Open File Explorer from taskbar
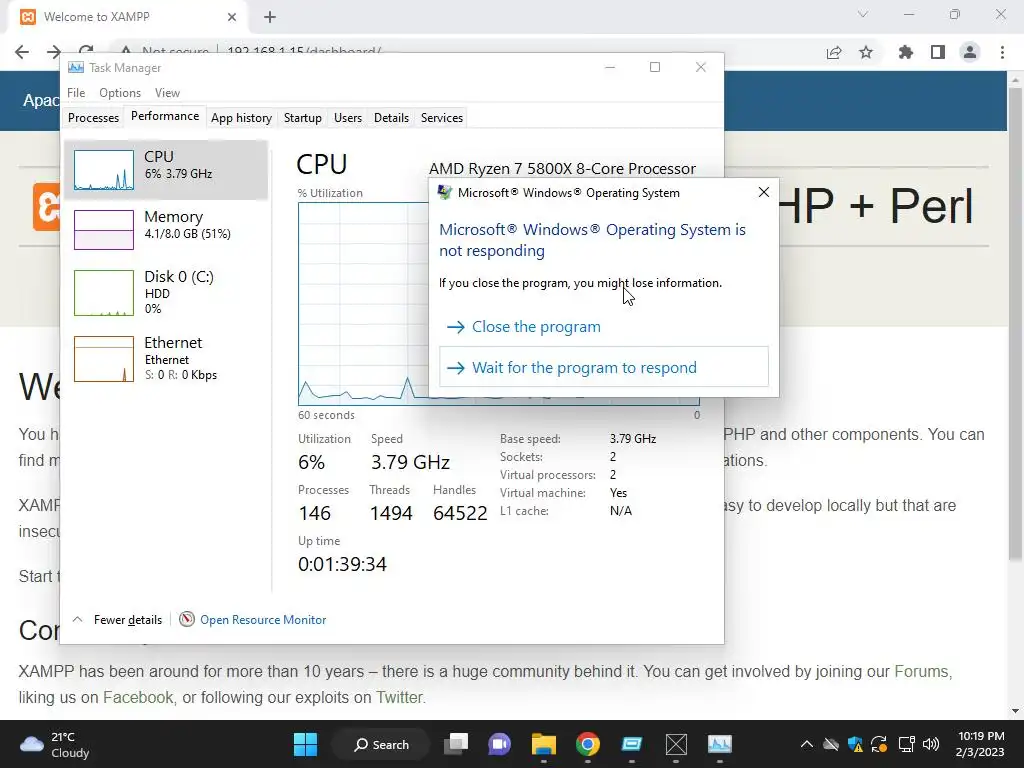Viewport: 1024px width, 768px height. (543, 744)
